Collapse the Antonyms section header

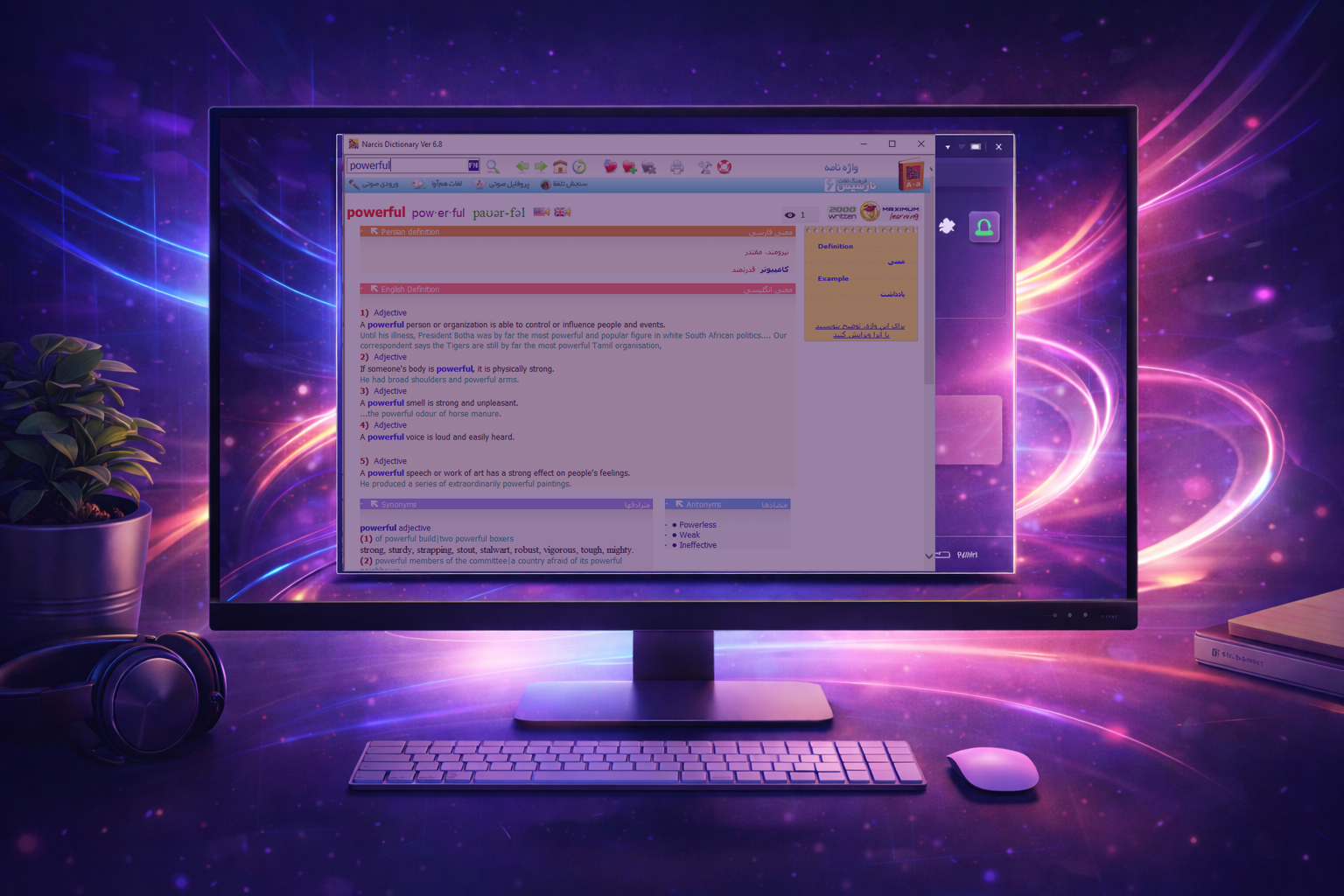click(x=679, y=504)
